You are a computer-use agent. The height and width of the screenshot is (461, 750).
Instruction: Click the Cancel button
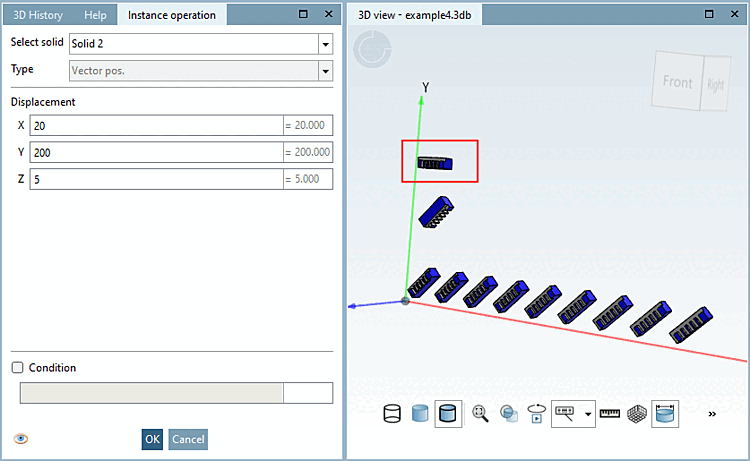pos(188,439)
